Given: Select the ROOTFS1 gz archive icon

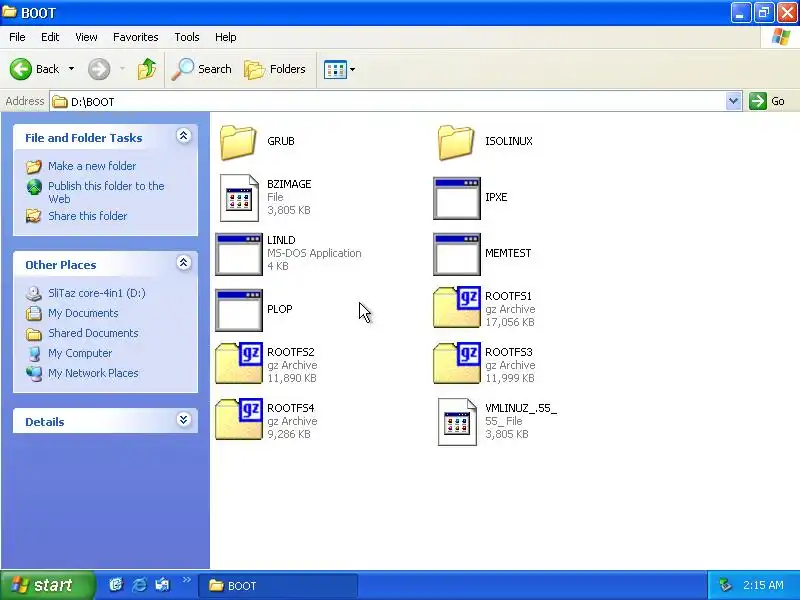Looking at the screenshot, I should pyautogui.click(x=457, y=308).
